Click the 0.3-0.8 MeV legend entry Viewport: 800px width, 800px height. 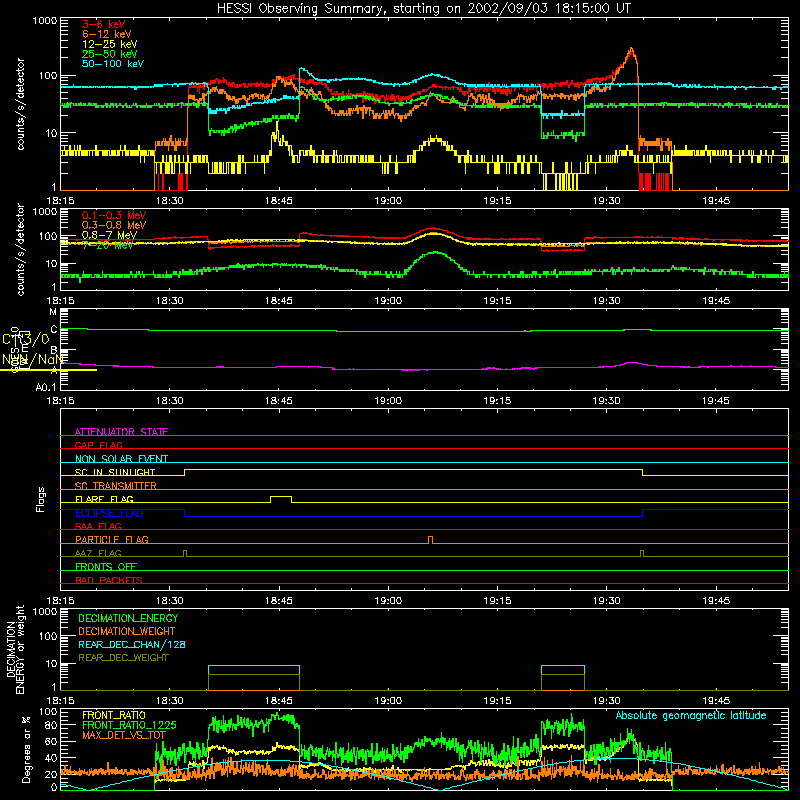click(114, 225)
